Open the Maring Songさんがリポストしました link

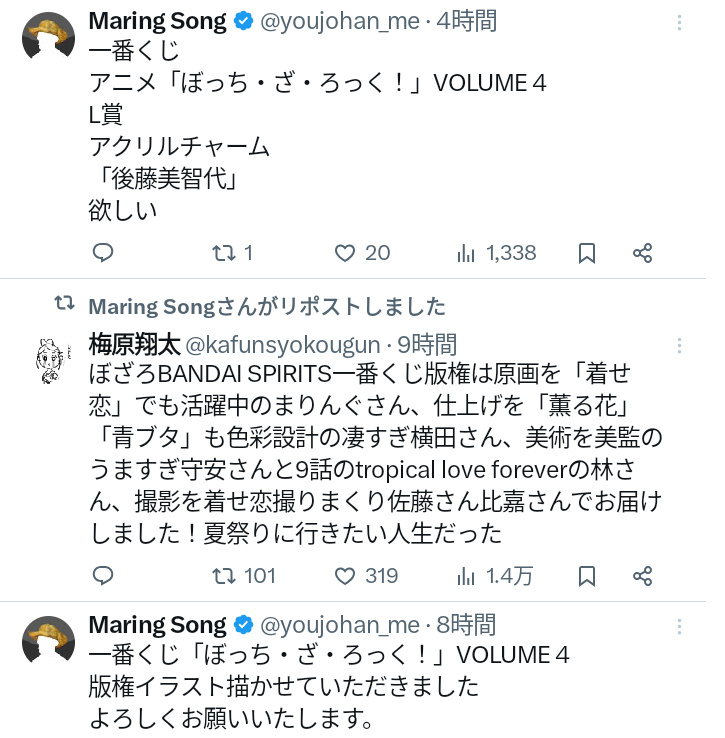click(x=267, y=307)
